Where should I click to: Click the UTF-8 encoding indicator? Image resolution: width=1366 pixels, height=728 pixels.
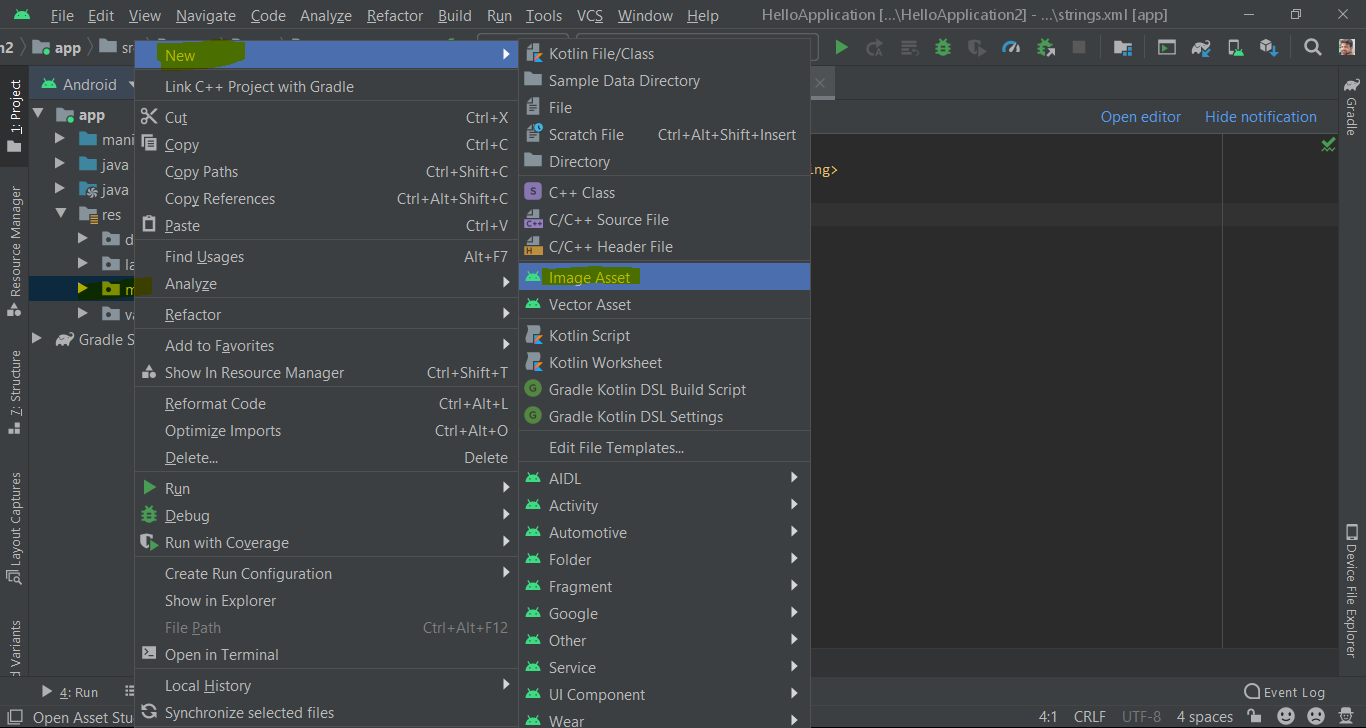pos(1141,717)
